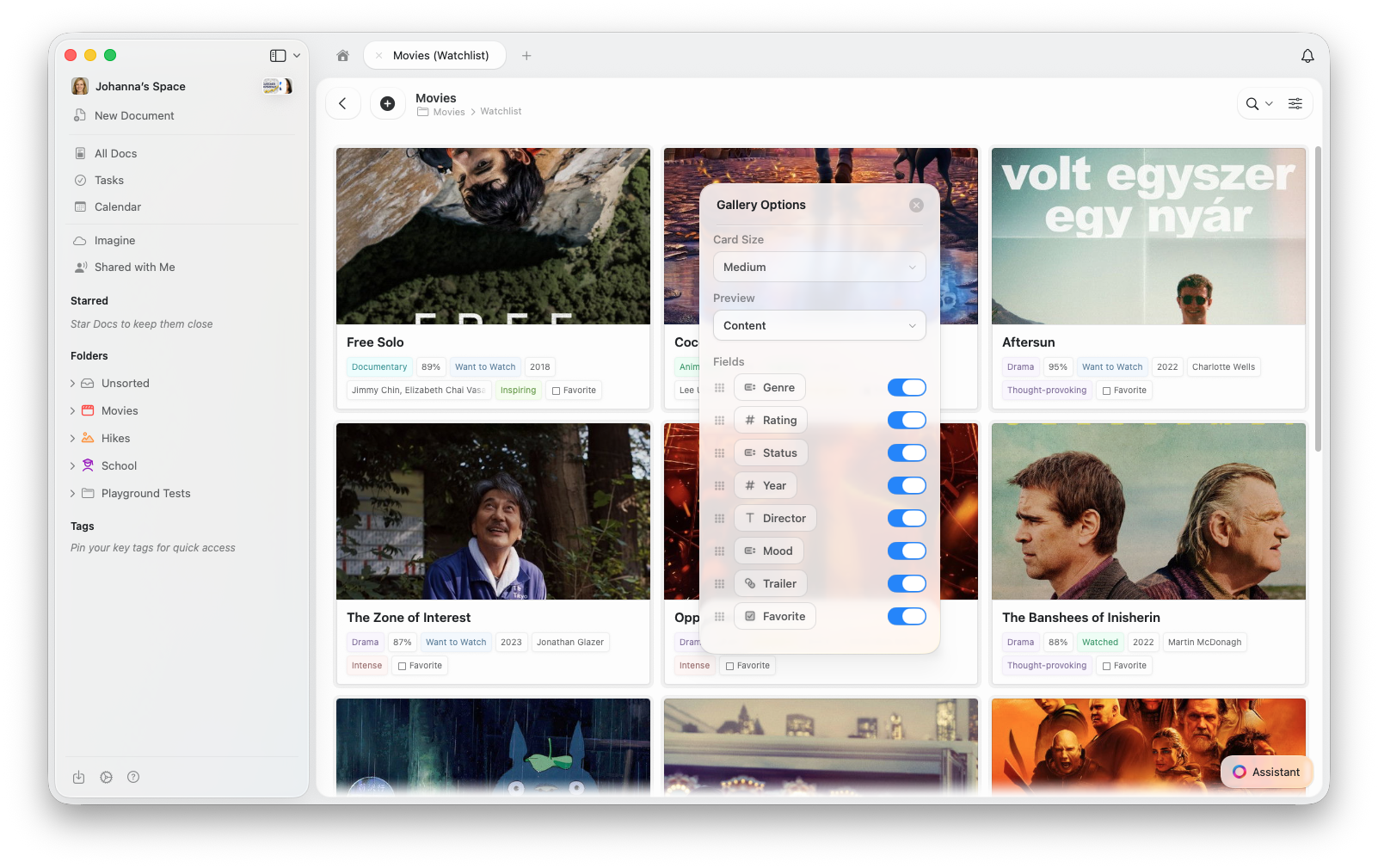
Task: Grab the Genre field drag handle
Action: pyautogui.click(x=719, y=388)
